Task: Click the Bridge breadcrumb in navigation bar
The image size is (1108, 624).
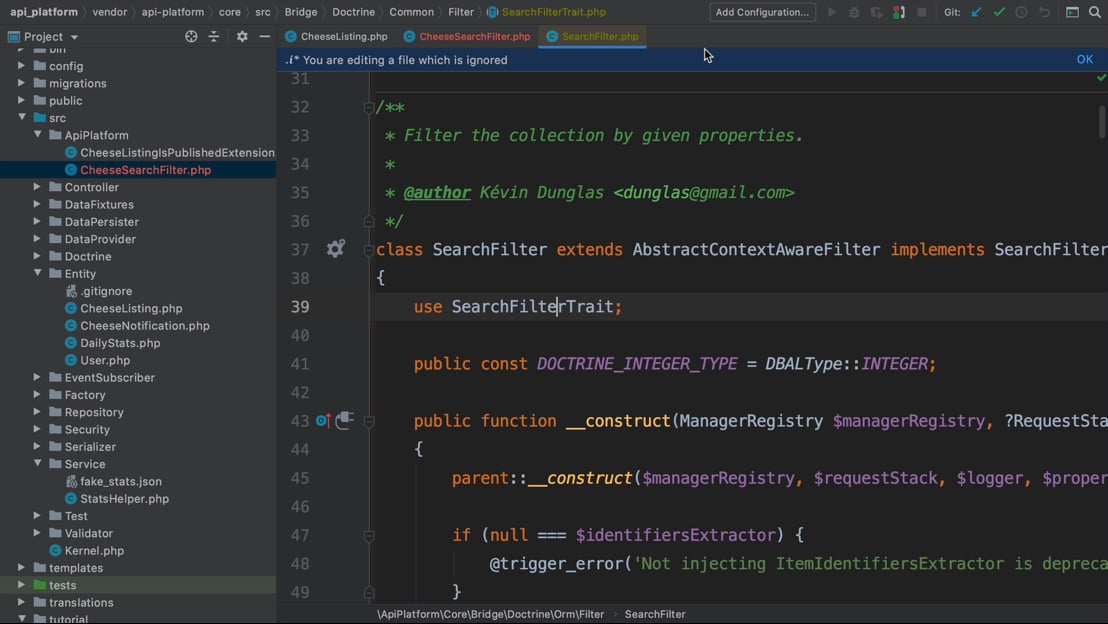Action: tap(301, 12)
